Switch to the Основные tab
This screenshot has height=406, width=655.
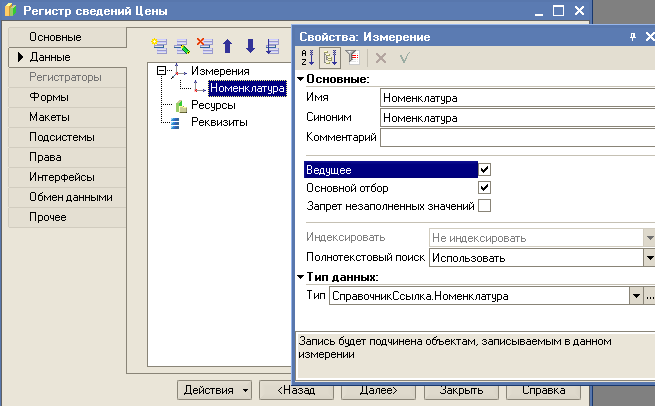pyautogui.click(x=67, y=37)
